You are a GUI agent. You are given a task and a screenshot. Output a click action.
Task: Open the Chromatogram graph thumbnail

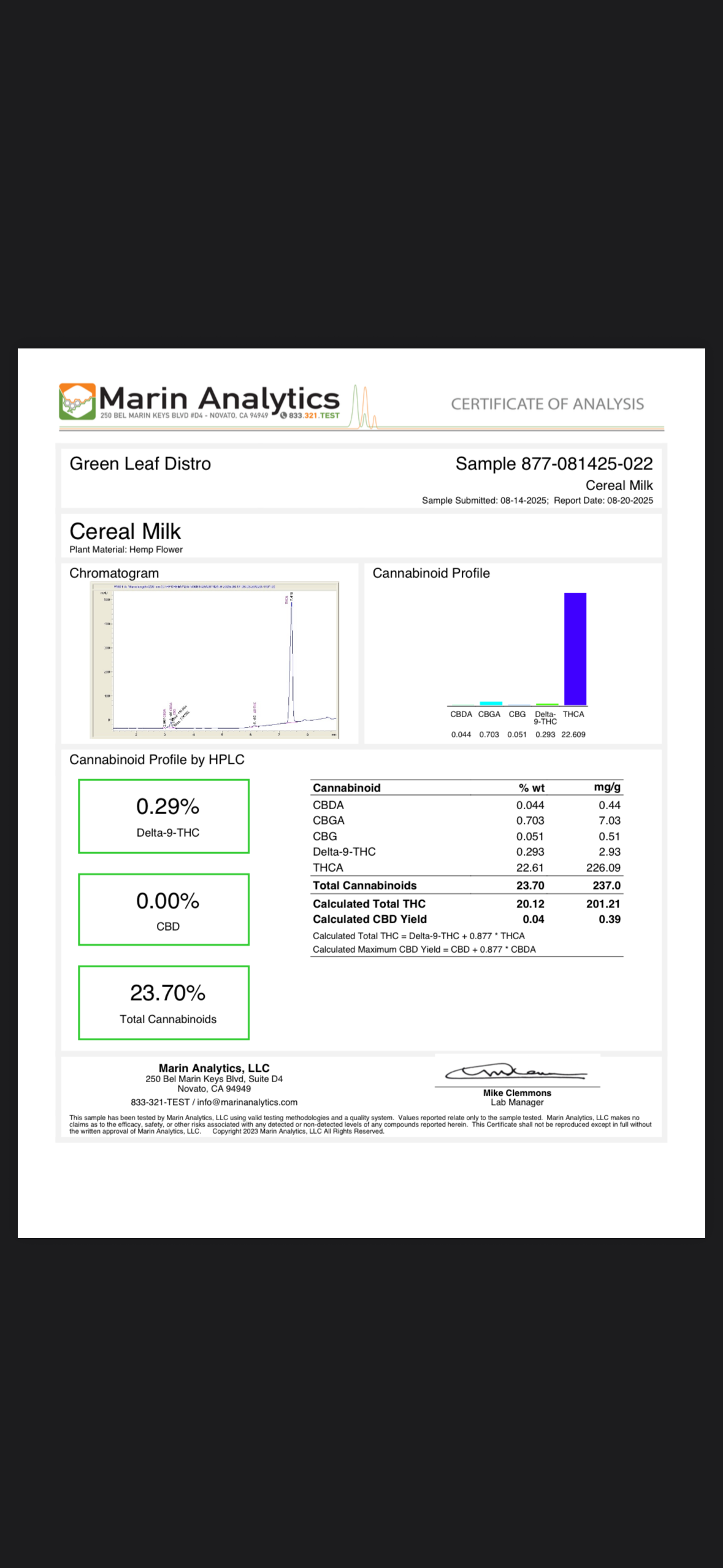[x=215, y=660]
